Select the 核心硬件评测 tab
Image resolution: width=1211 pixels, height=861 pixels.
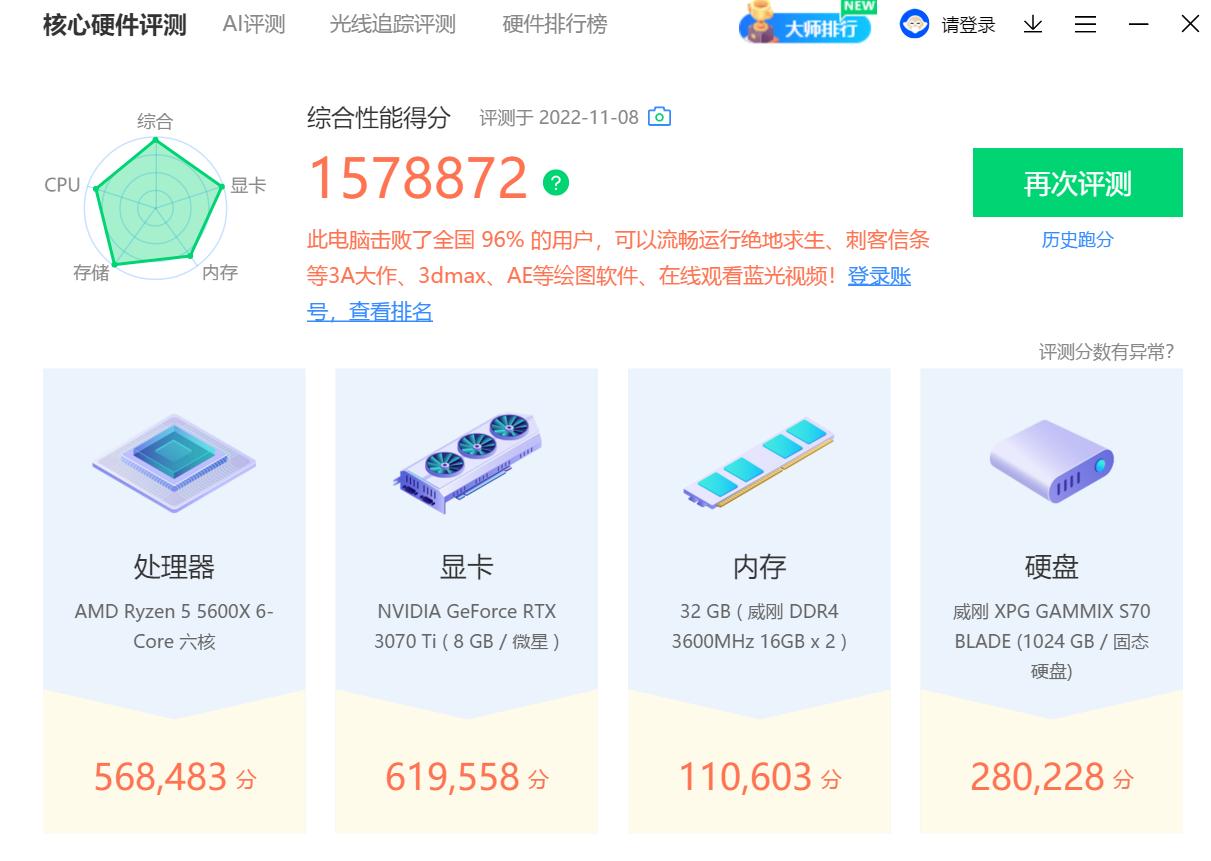click(x=114, y=25)
